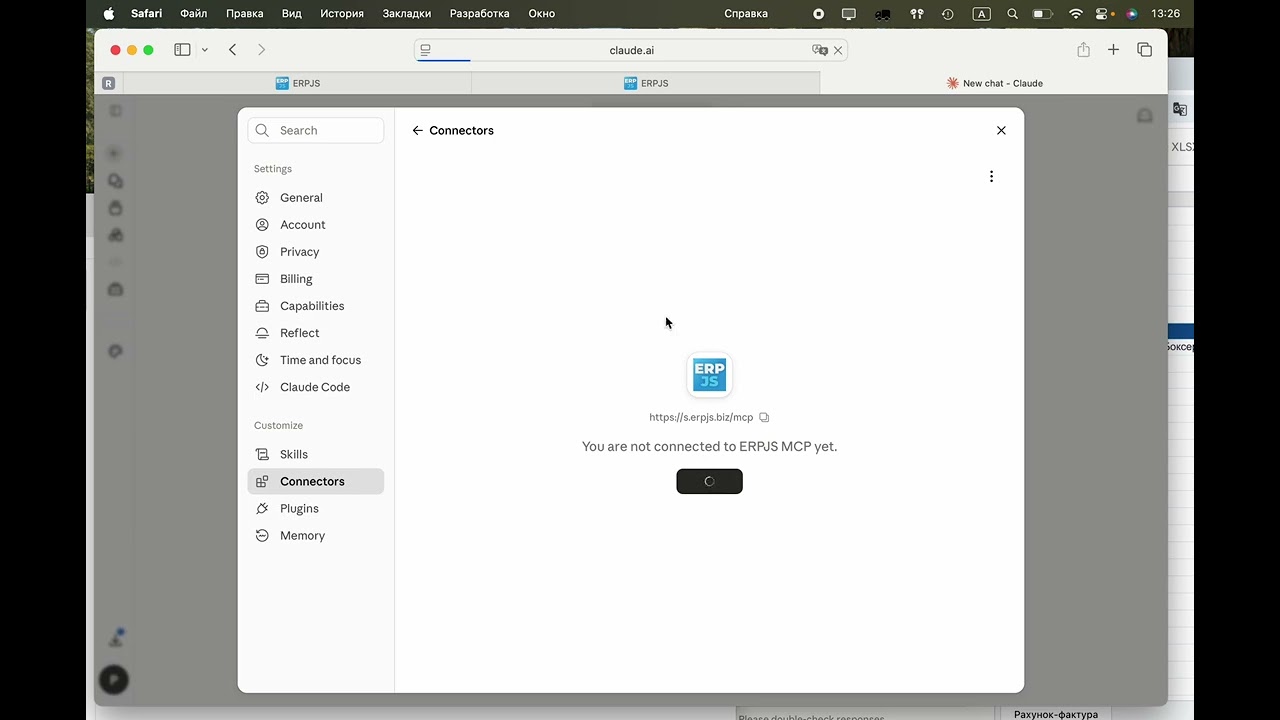This screenshot has width=1280, height=720.
Task: Open the История menu
Action: 342,14
